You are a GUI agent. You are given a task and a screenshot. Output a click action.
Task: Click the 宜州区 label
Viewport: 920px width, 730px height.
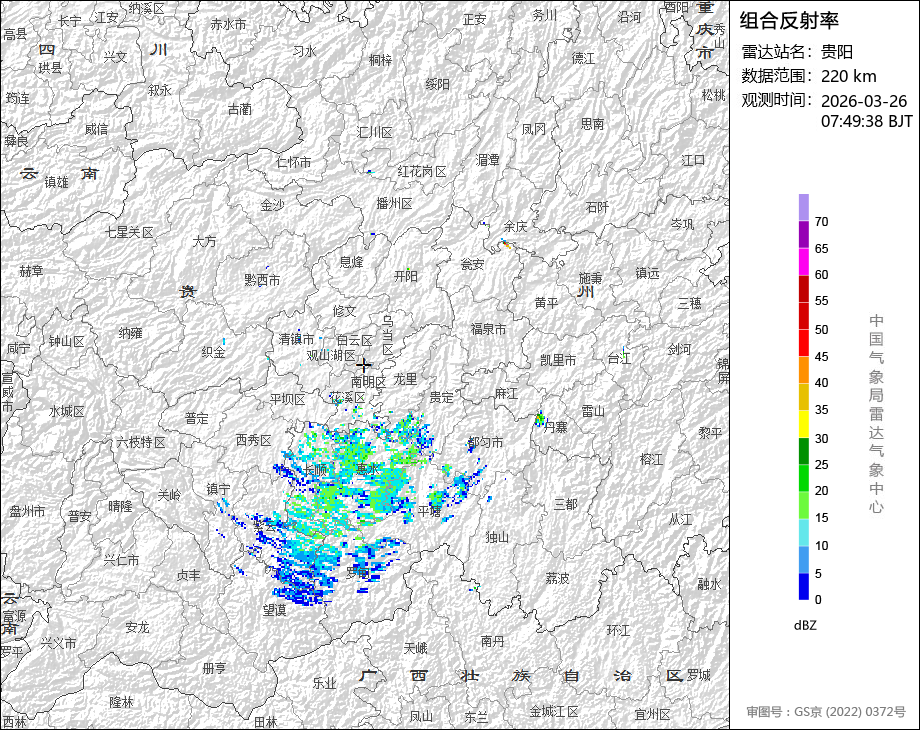[x=652, y=715]
